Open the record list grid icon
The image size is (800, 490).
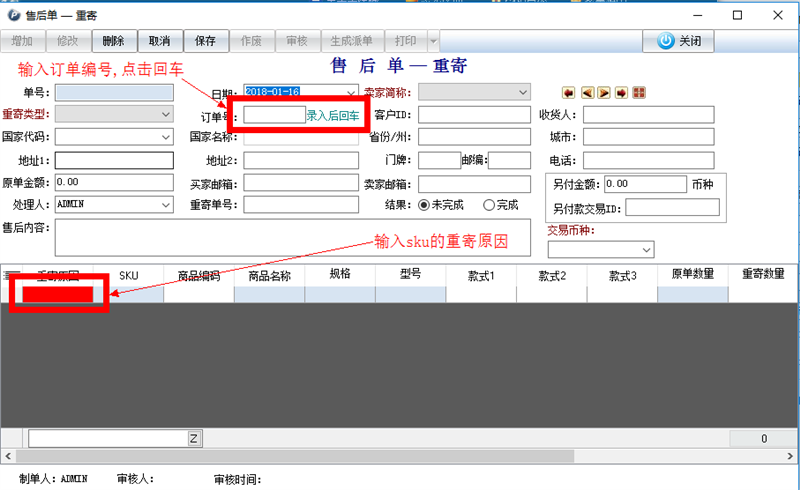pyautogui.click(x=639, y=93)
